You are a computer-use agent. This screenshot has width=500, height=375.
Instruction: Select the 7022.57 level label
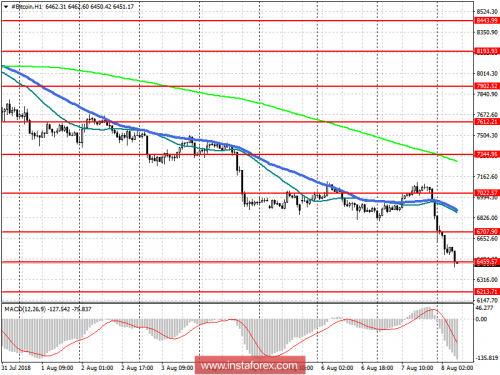pos(487,193)
